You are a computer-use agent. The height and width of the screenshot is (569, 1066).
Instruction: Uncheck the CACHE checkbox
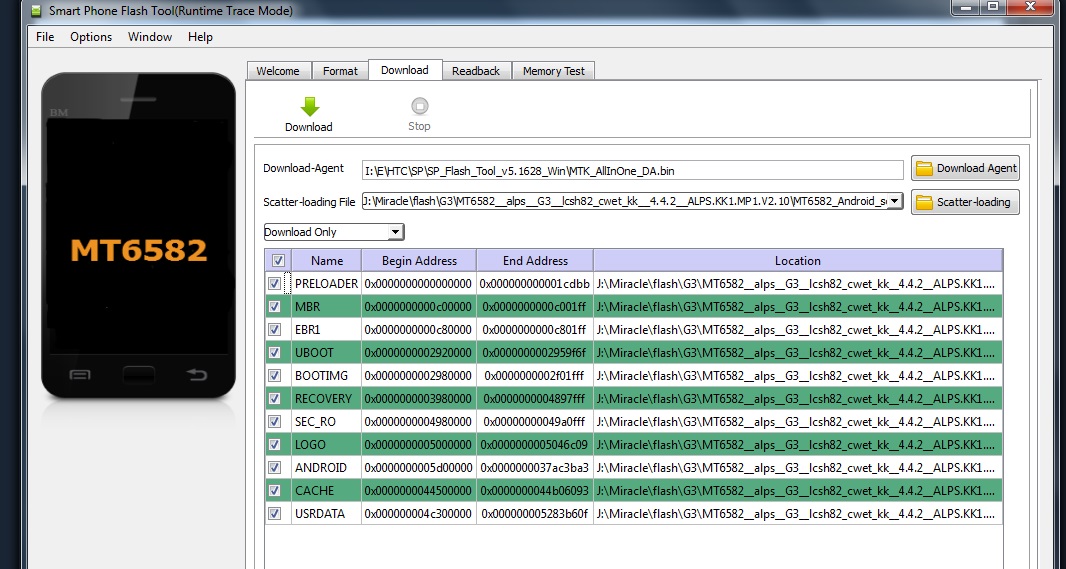pos(275,490)
